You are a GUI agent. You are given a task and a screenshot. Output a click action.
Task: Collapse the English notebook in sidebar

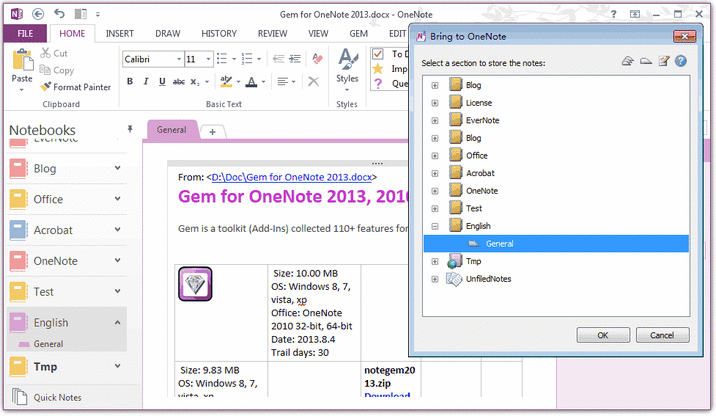[118, 322]
